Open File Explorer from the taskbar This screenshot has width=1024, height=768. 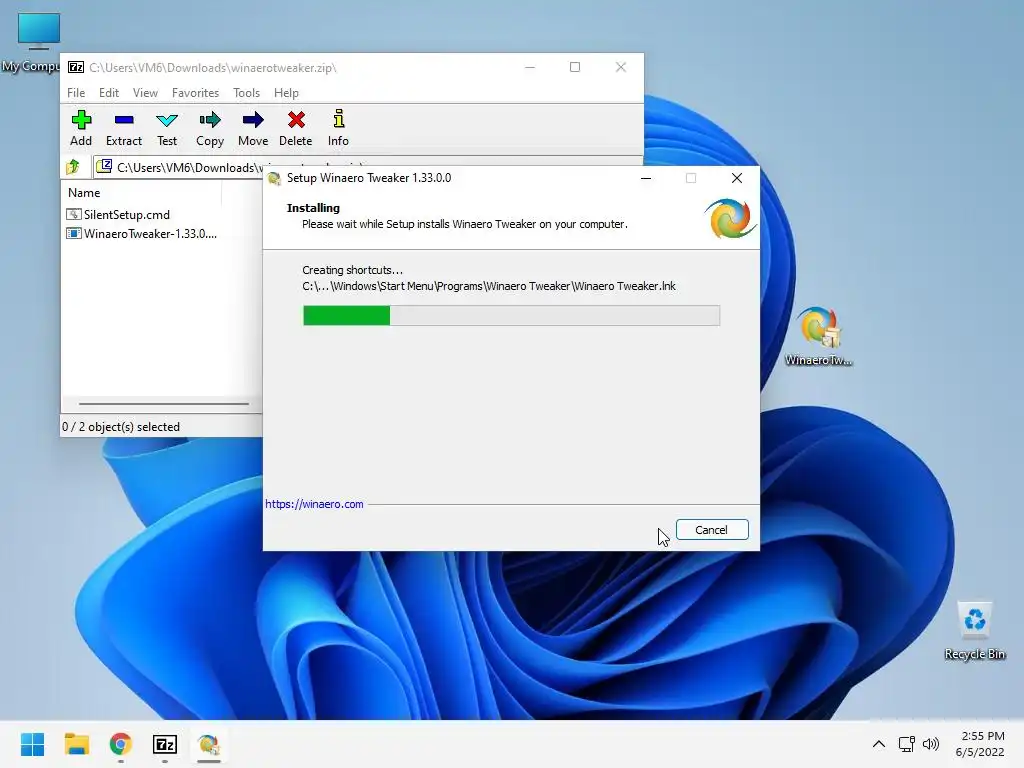tap(76, 744)
